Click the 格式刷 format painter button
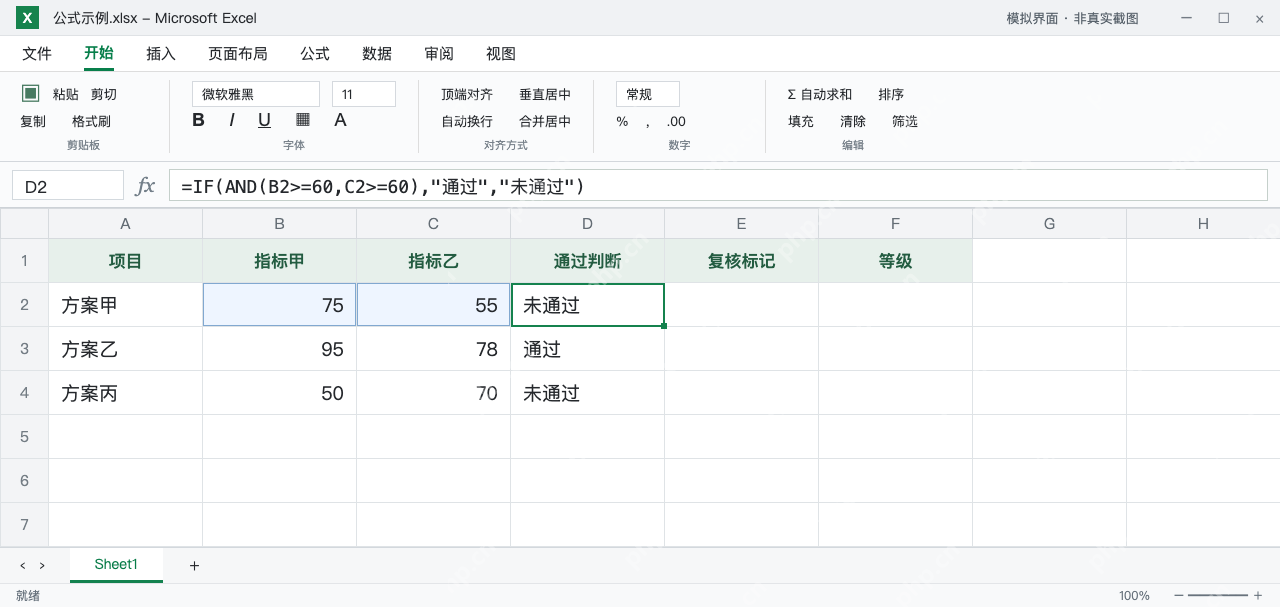Image resolution: width=1280 pixels, height=608 pixels. point(91,121)
